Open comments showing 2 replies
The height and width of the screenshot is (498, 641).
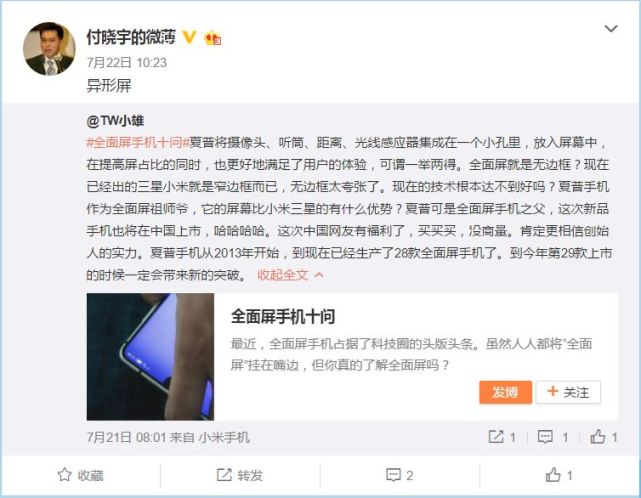coord(399,475)
